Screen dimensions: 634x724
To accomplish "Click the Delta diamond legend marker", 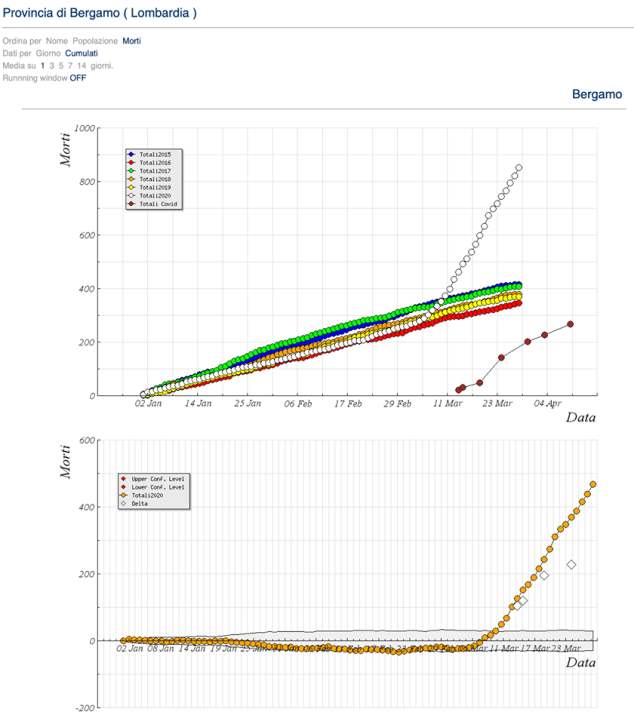I will [x=124, y=503].
